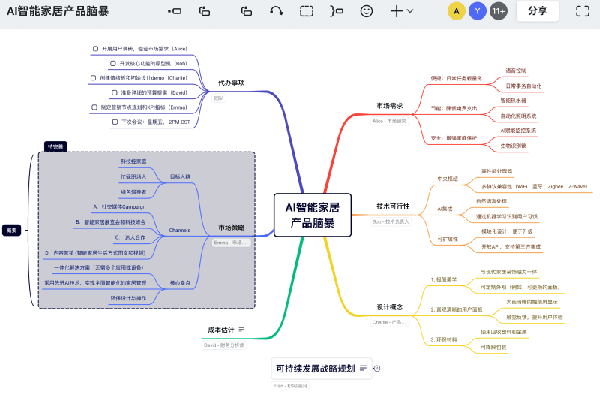Click the 可持续发展战略规划 floating topic
Viewport: 600px width, 400px height.
(x=322, y=367)
